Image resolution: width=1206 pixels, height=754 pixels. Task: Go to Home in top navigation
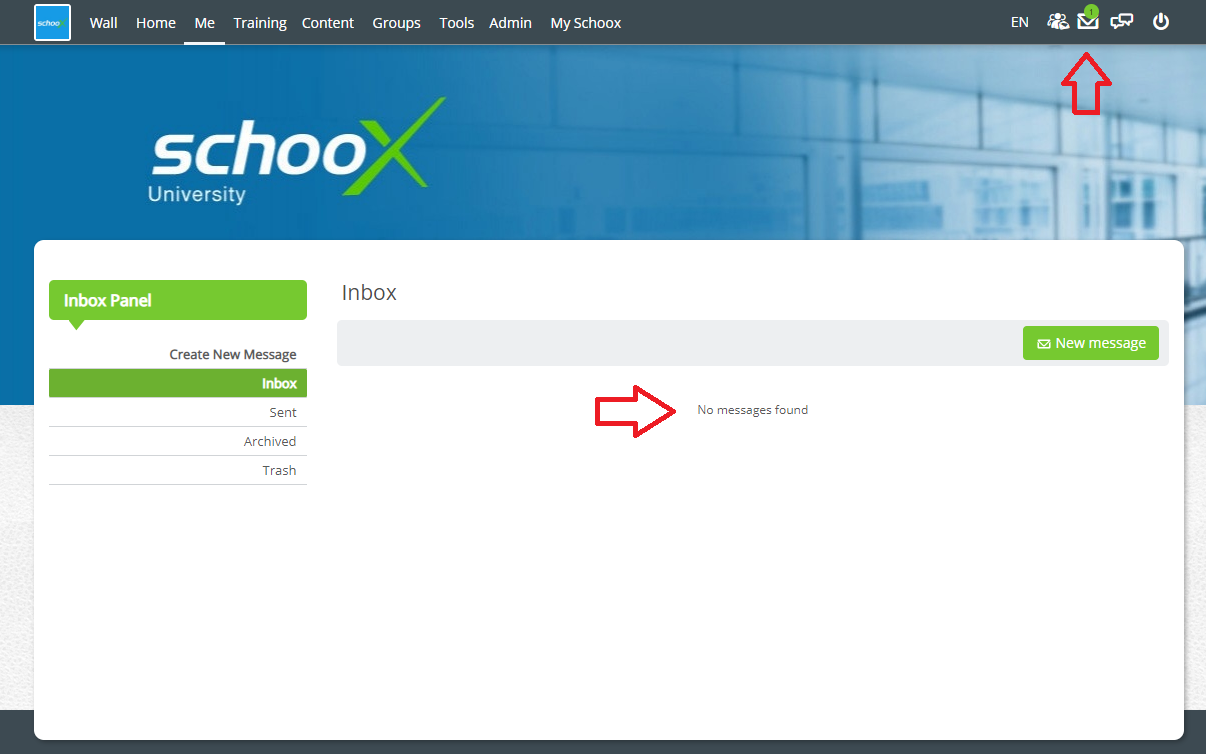coord(156,22)
